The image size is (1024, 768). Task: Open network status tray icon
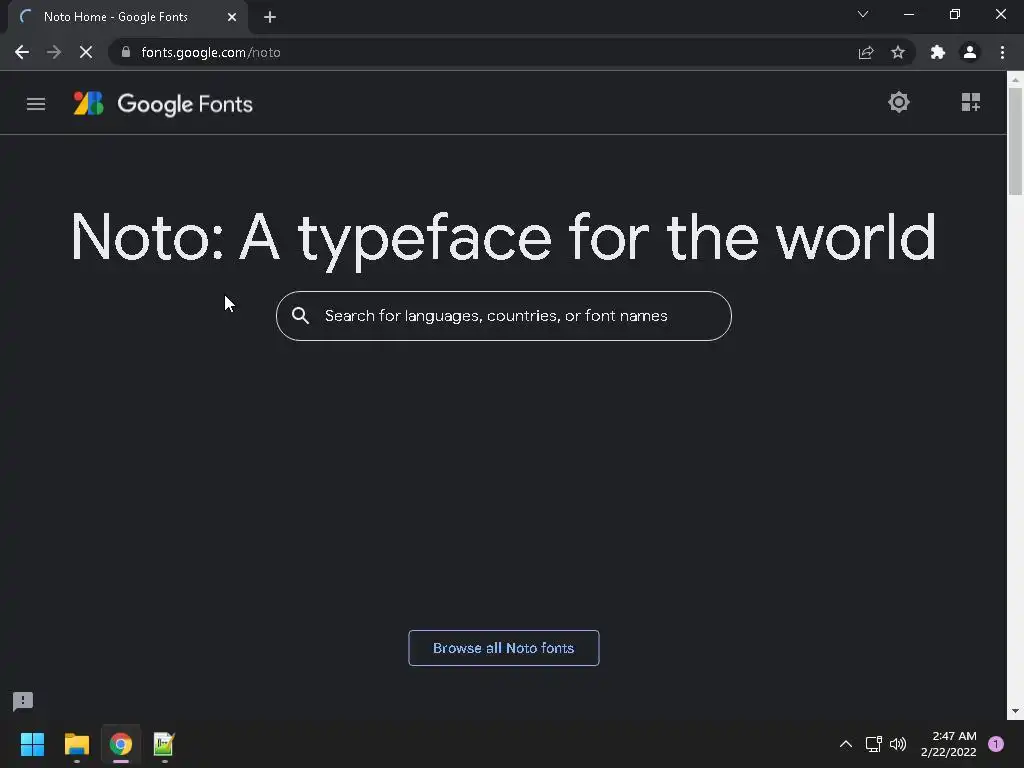pos(873,744)
